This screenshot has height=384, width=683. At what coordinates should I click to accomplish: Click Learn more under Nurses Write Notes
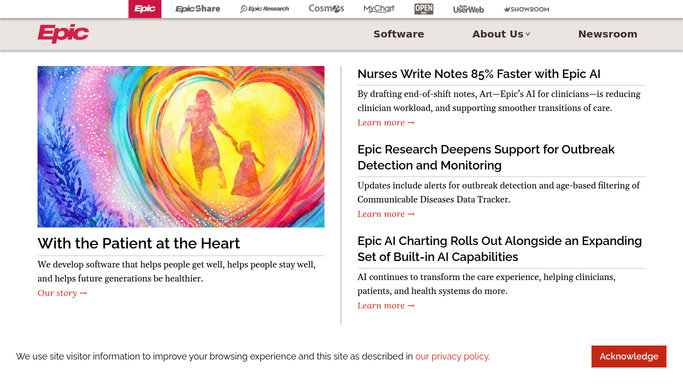coord(386,123)
